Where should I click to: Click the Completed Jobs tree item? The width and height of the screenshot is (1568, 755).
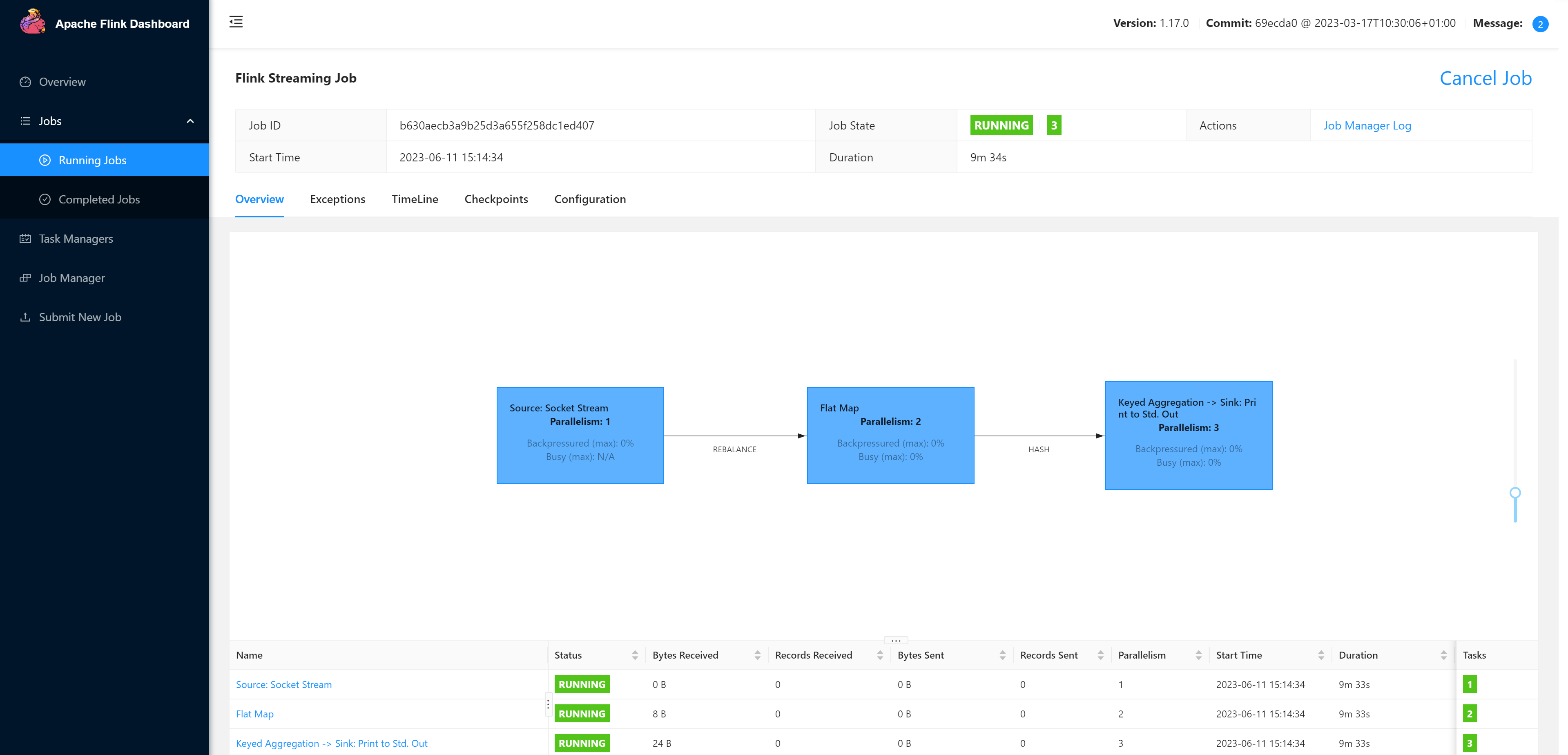click(x=98, y=199)
